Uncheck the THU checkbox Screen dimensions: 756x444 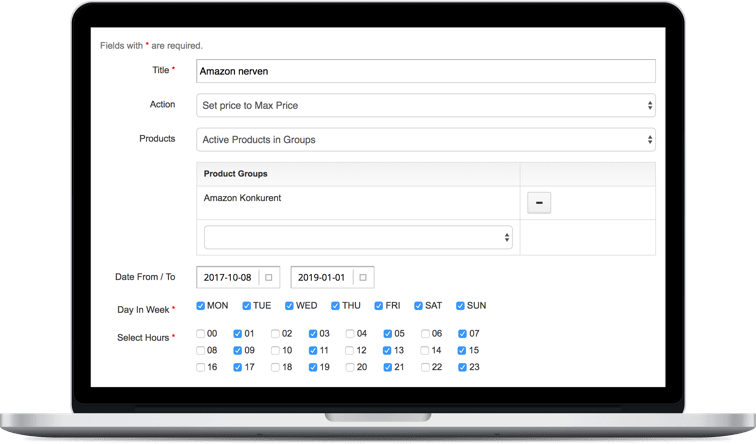335,306
